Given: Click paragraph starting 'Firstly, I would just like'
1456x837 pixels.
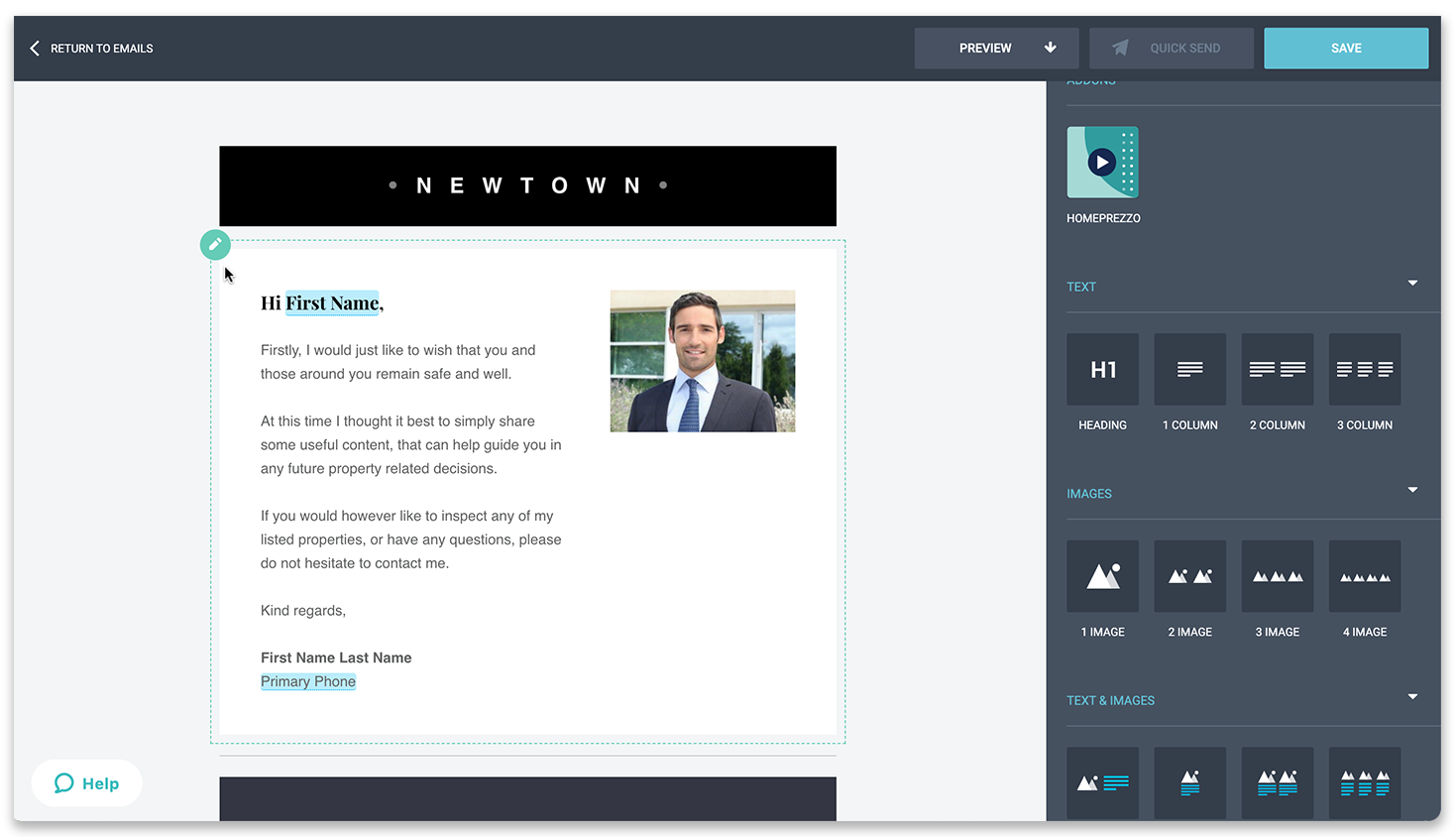Looking at the screenshot, I should pos(398,362).
